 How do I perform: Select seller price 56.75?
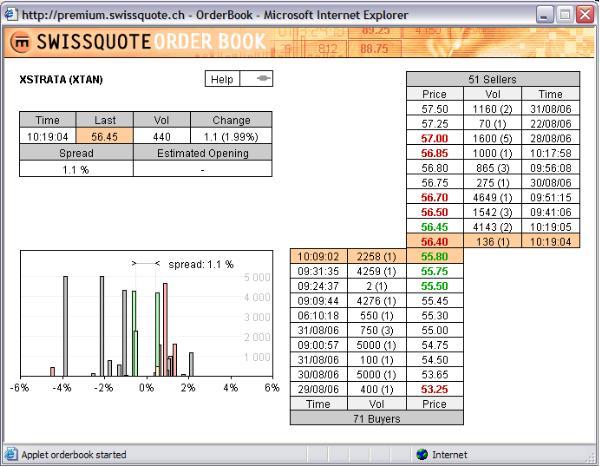tap(435, 183)
